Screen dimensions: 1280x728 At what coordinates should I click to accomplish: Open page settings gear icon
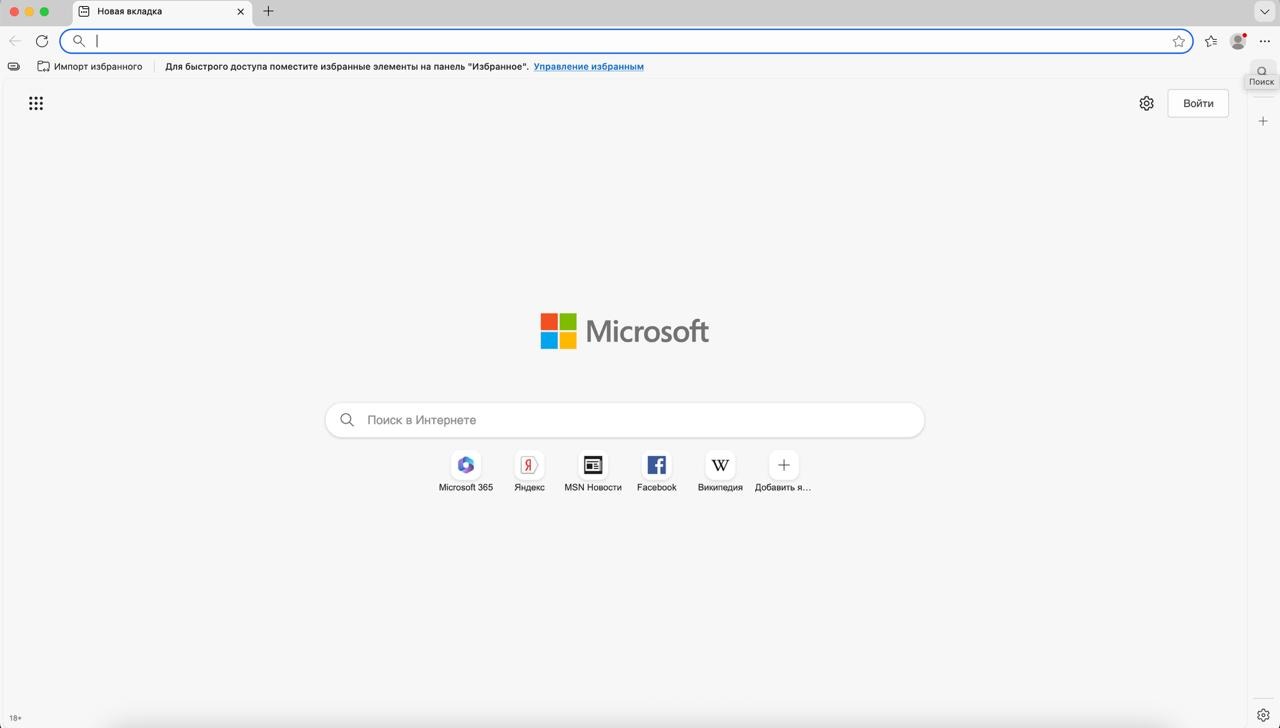(x=1146, y=103)
